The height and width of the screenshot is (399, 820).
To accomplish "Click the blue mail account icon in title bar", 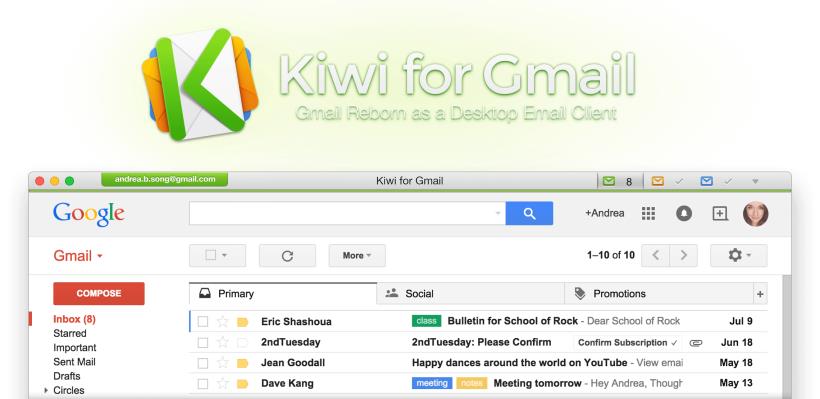I will click(707, 181).
